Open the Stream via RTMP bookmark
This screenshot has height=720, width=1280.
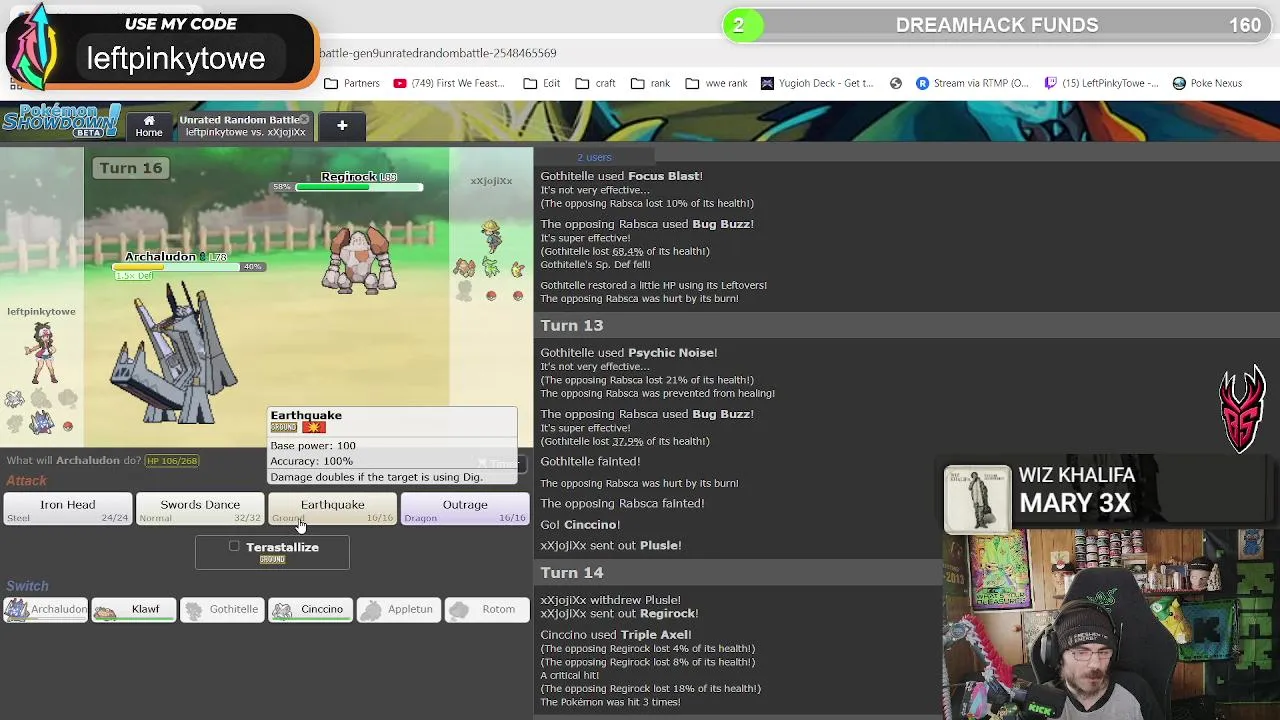click(972, 83)
